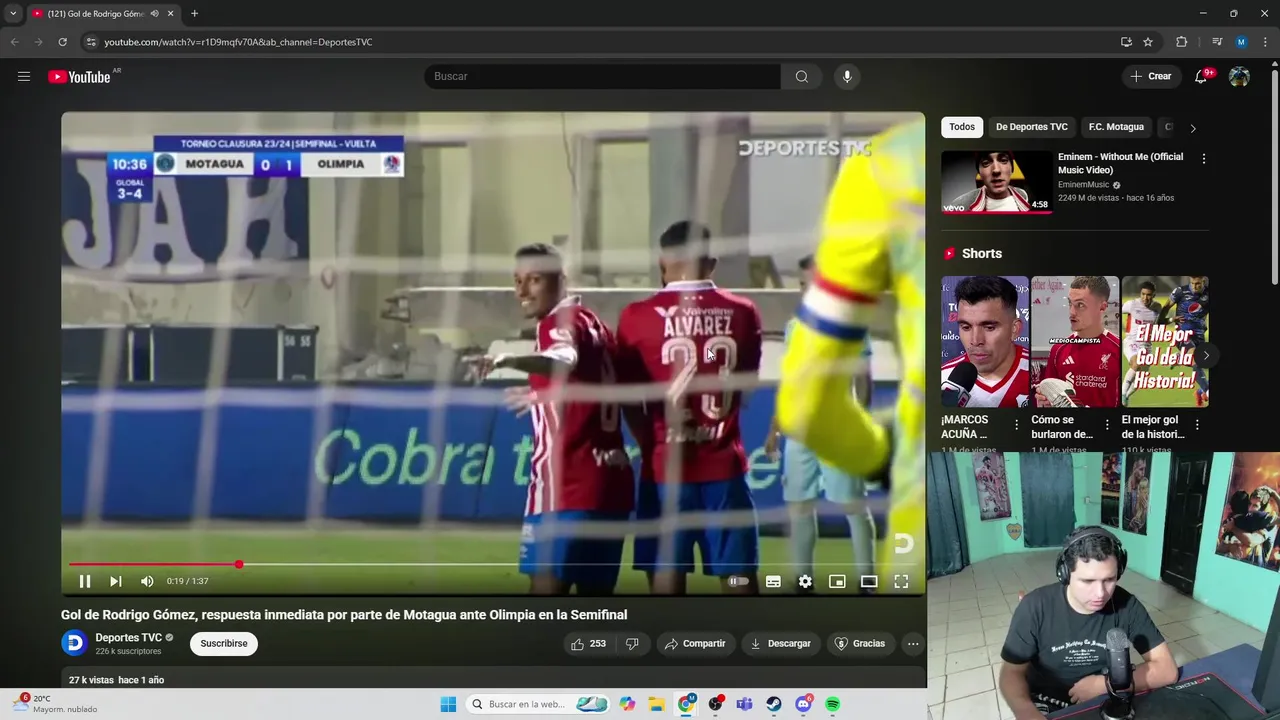This screenshot has height=720, width=1280.
Task: Open the tab search dropdown arrow
Action: 13,14
